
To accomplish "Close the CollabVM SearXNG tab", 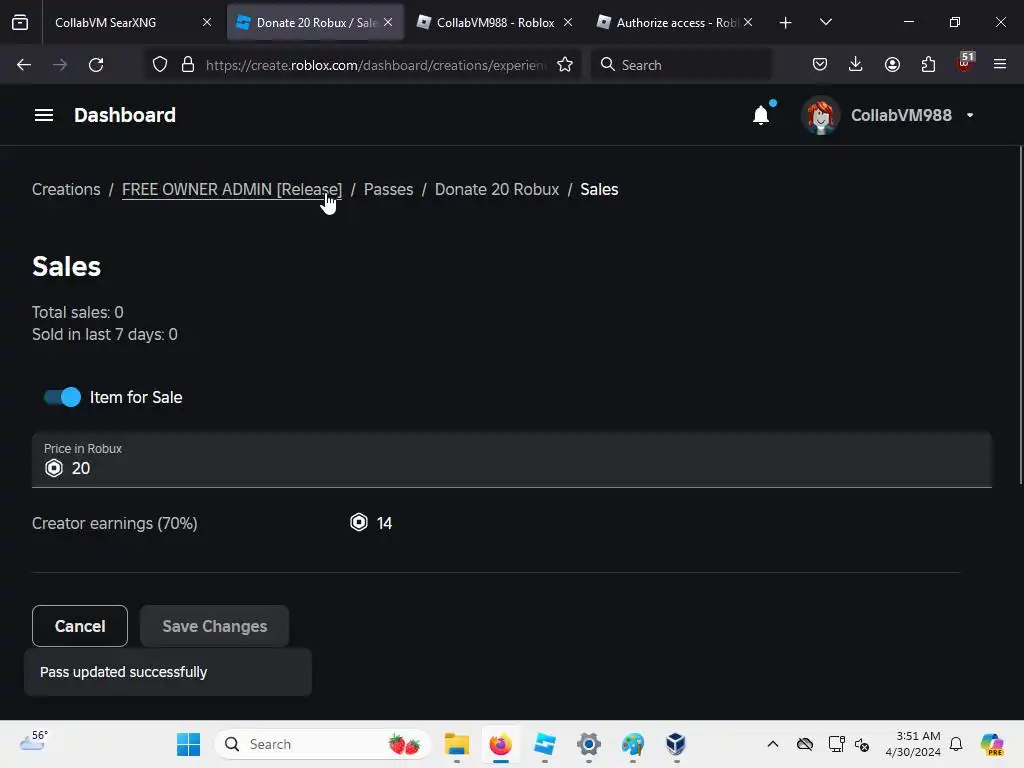I will [207, 22].
